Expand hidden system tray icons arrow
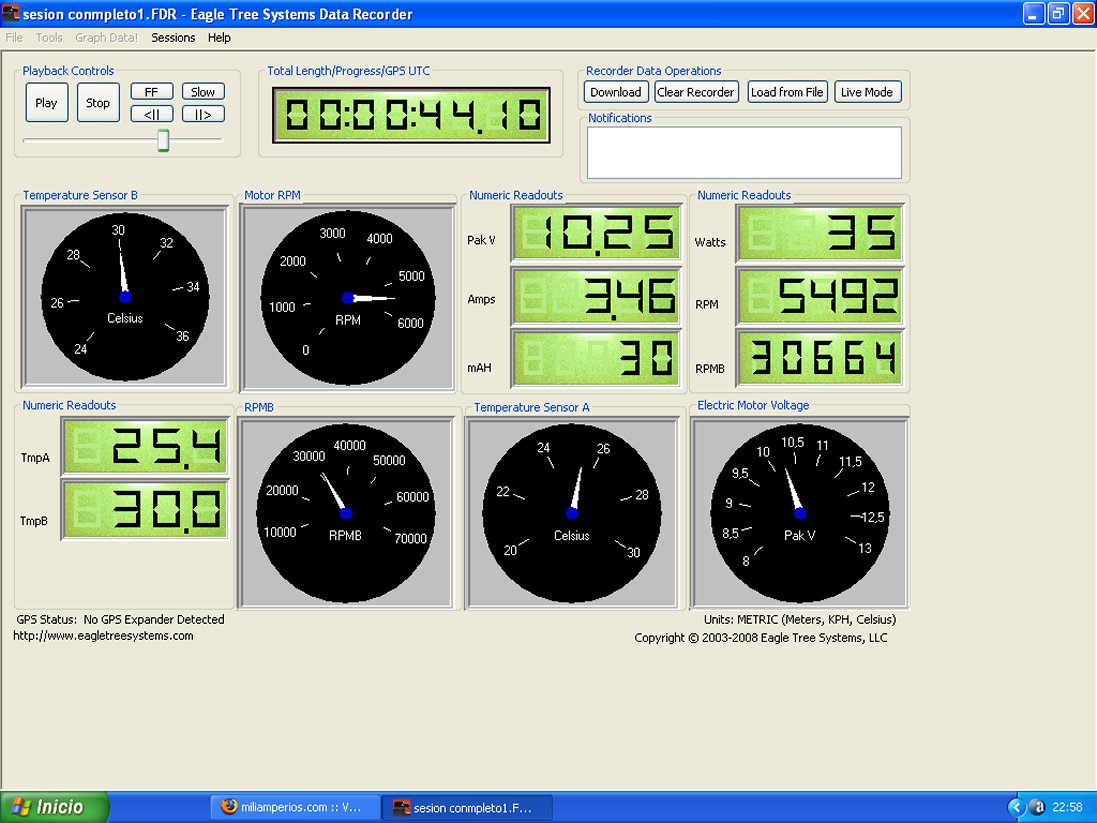The width and height of the screenshot is (1097, 823). (1016, 808)
